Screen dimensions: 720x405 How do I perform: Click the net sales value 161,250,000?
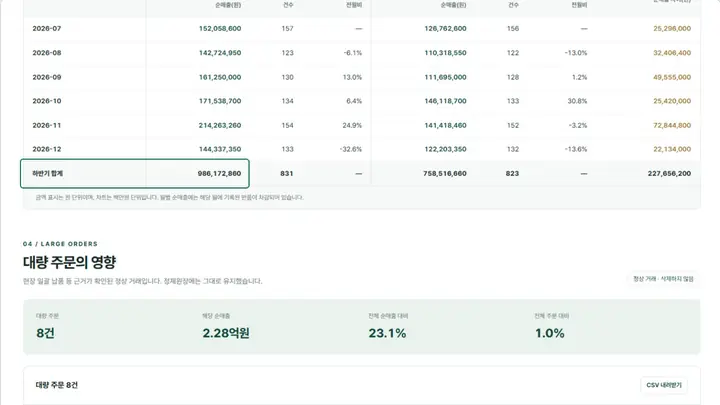pos(220,77)
